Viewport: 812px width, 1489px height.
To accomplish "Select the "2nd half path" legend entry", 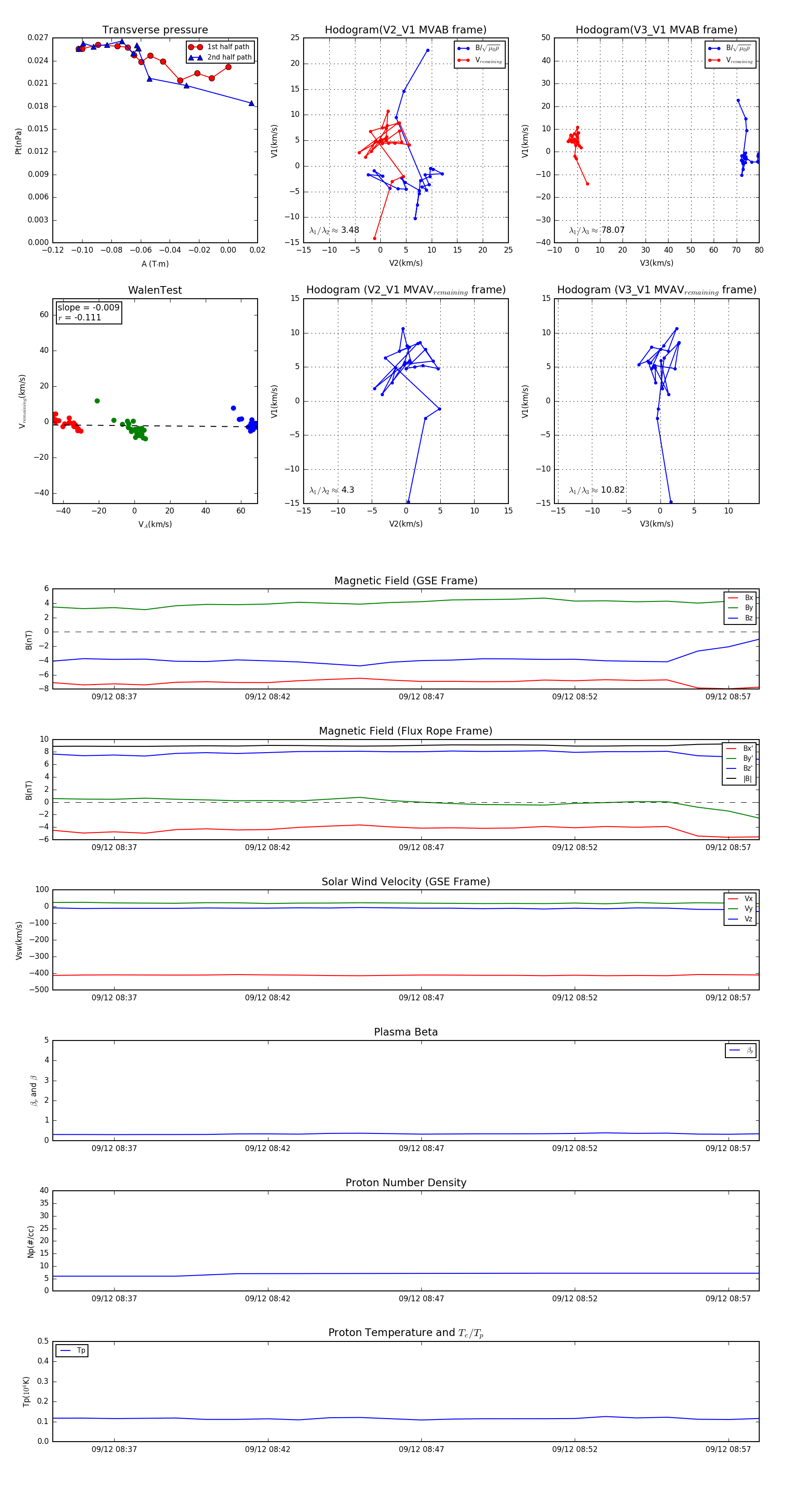I will (220, 57).
